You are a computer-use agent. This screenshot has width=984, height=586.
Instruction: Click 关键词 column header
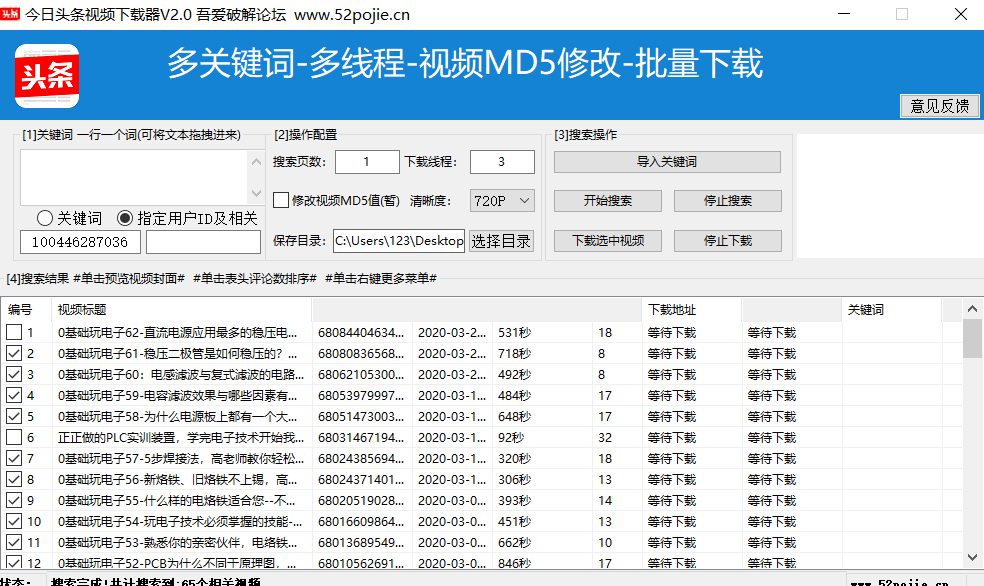(x=891, y=309)
